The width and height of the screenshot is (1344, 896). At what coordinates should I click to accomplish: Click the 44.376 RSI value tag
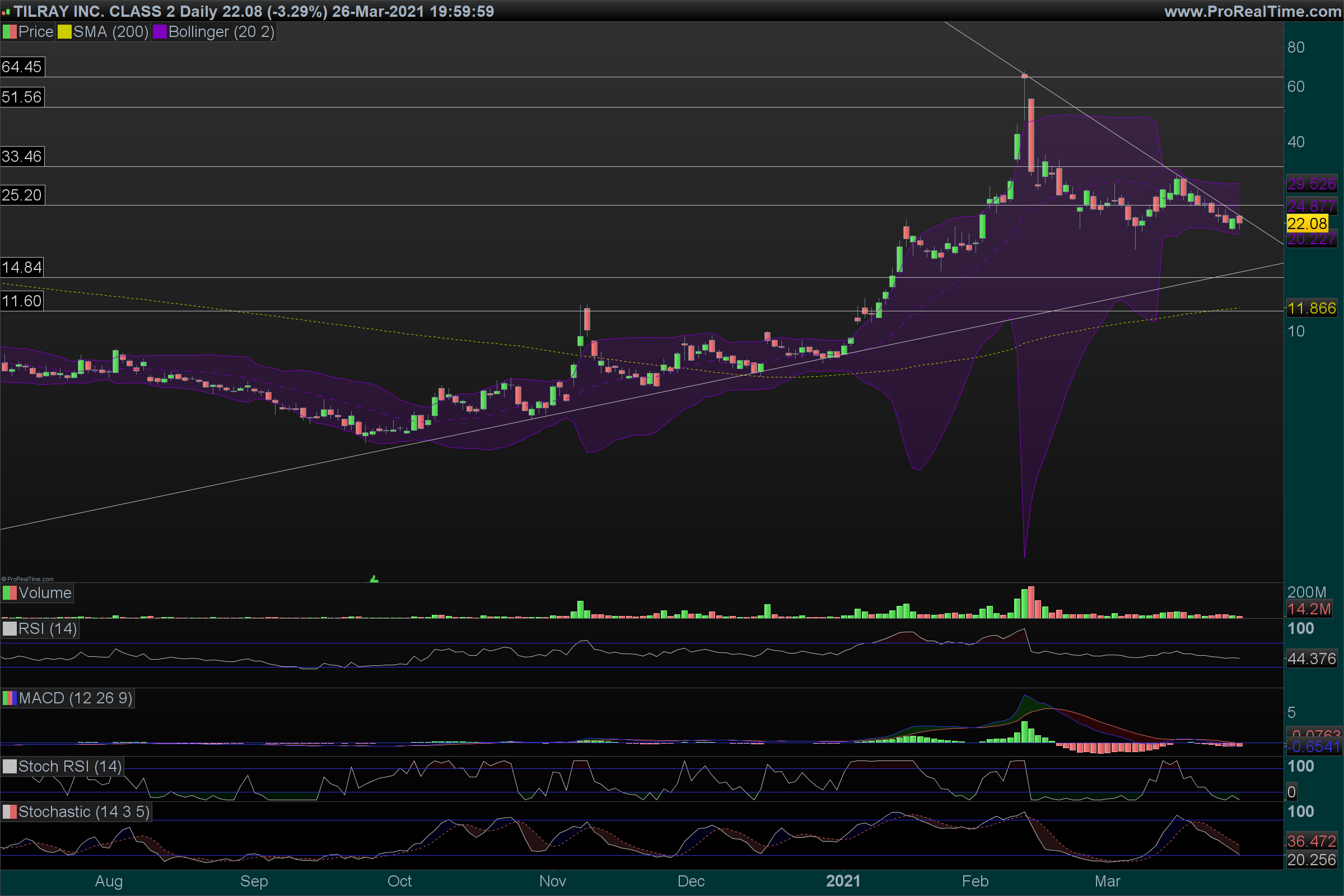[1311, 659]
